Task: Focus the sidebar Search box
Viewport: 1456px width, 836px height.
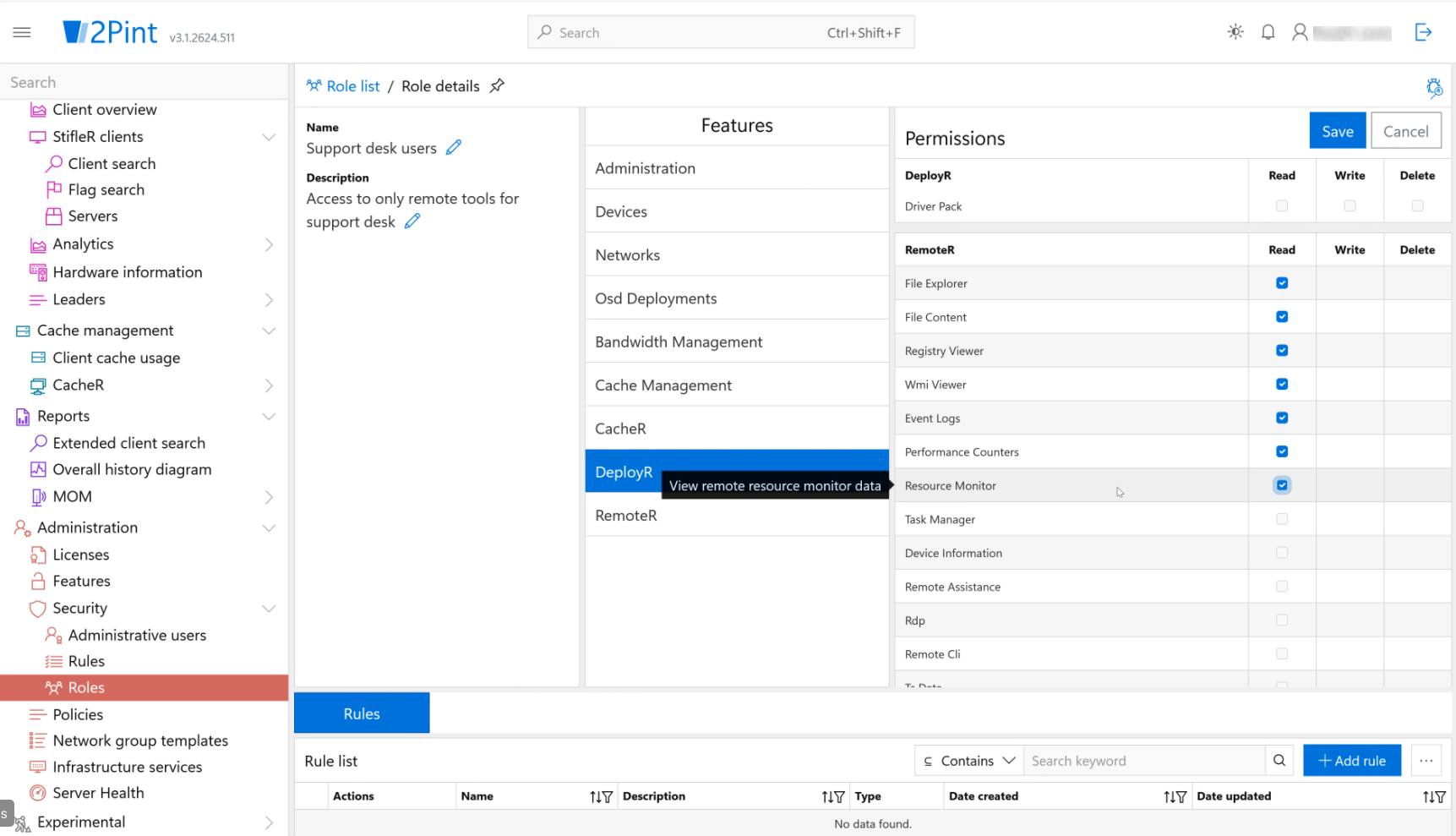Action: pyautogui.click(x=144, y=82)
